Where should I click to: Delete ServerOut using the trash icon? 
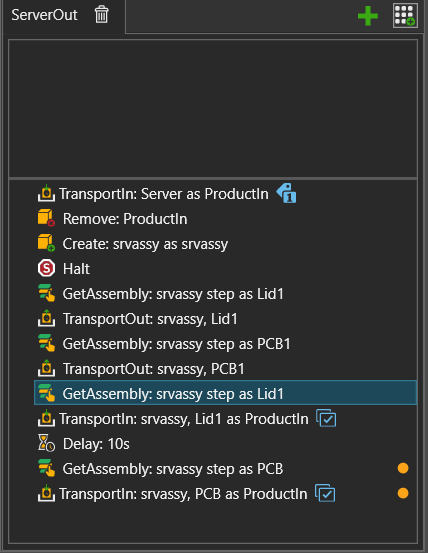click(102, 15)
